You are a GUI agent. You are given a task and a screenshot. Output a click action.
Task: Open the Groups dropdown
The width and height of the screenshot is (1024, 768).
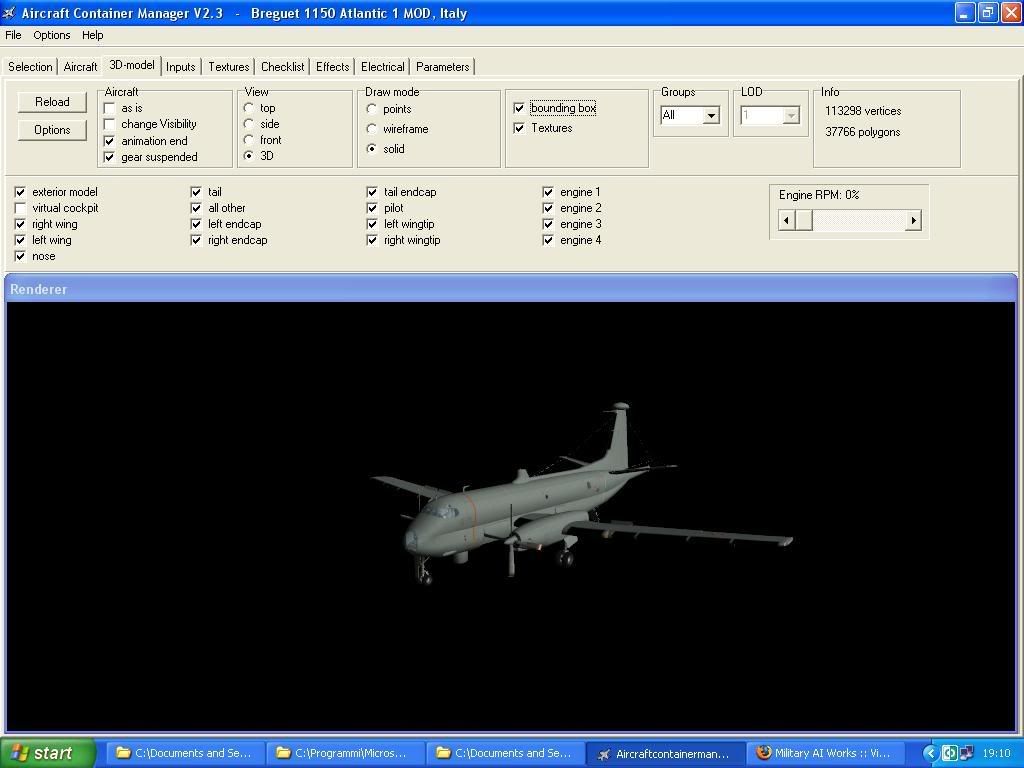pyautogui.click(x=711, y=116)
